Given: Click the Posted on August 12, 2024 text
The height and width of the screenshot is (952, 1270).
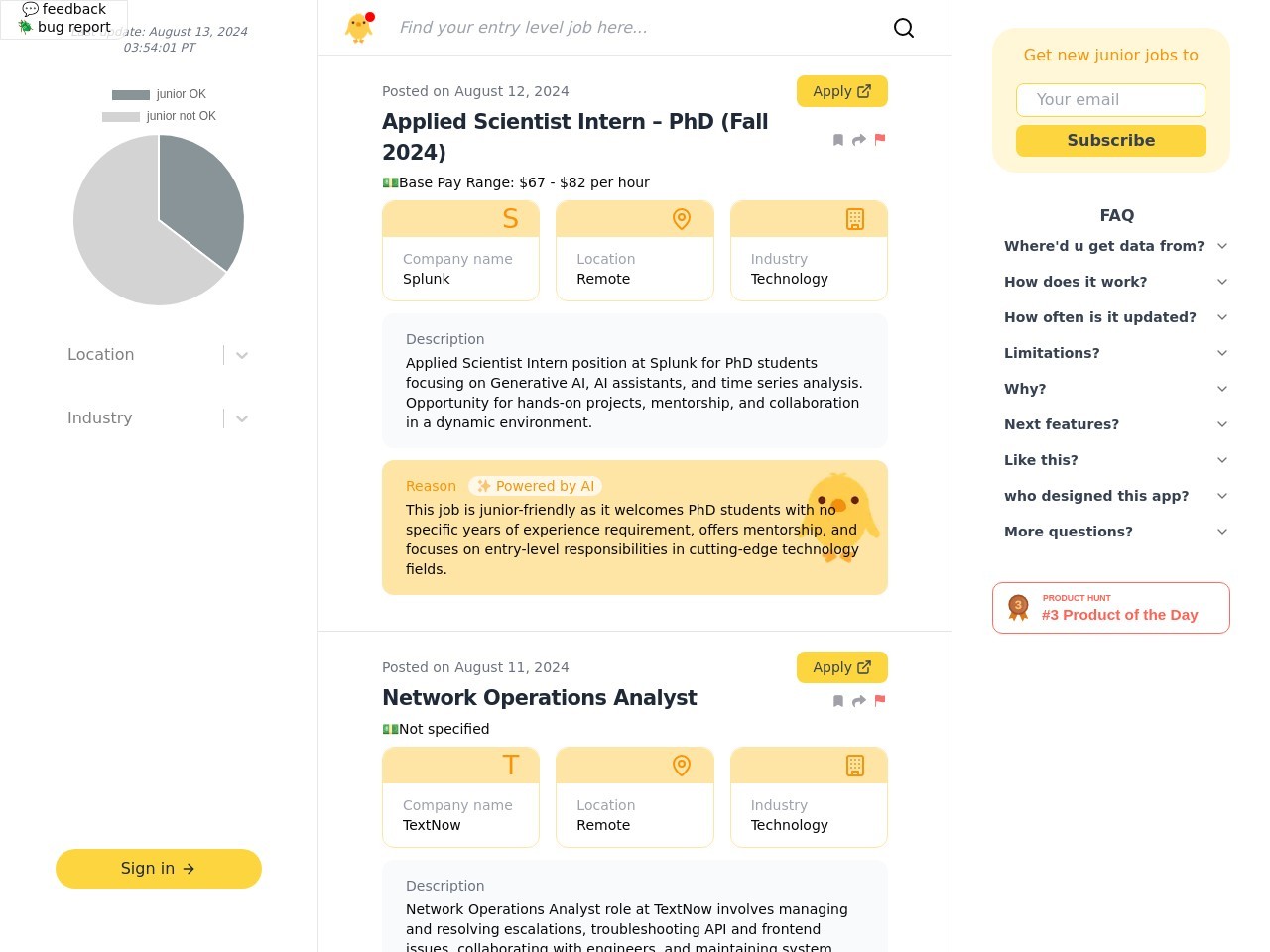Looking at the screenshot, I should click(475, 91).
